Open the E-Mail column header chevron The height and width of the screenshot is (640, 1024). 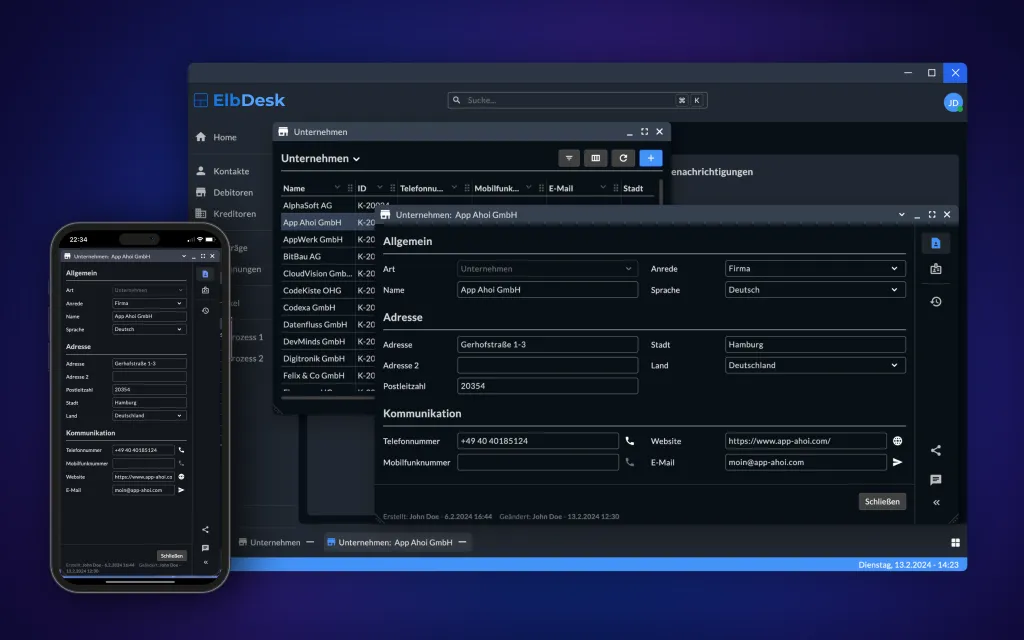click(x=603, y=187)
